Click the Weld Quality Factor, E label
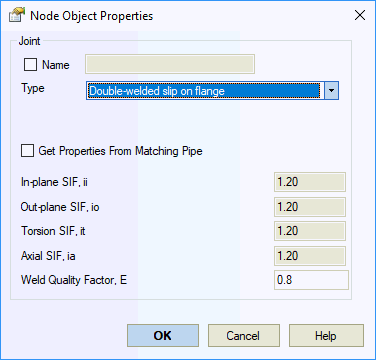This screenshot has height=360, width=376. coord(74,280)
